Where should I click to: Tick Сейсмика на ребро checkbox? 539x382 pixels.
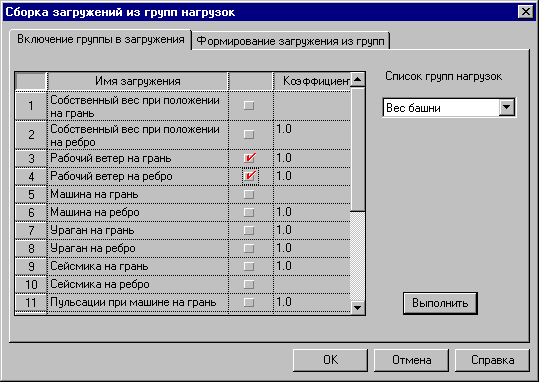[249, 284]
